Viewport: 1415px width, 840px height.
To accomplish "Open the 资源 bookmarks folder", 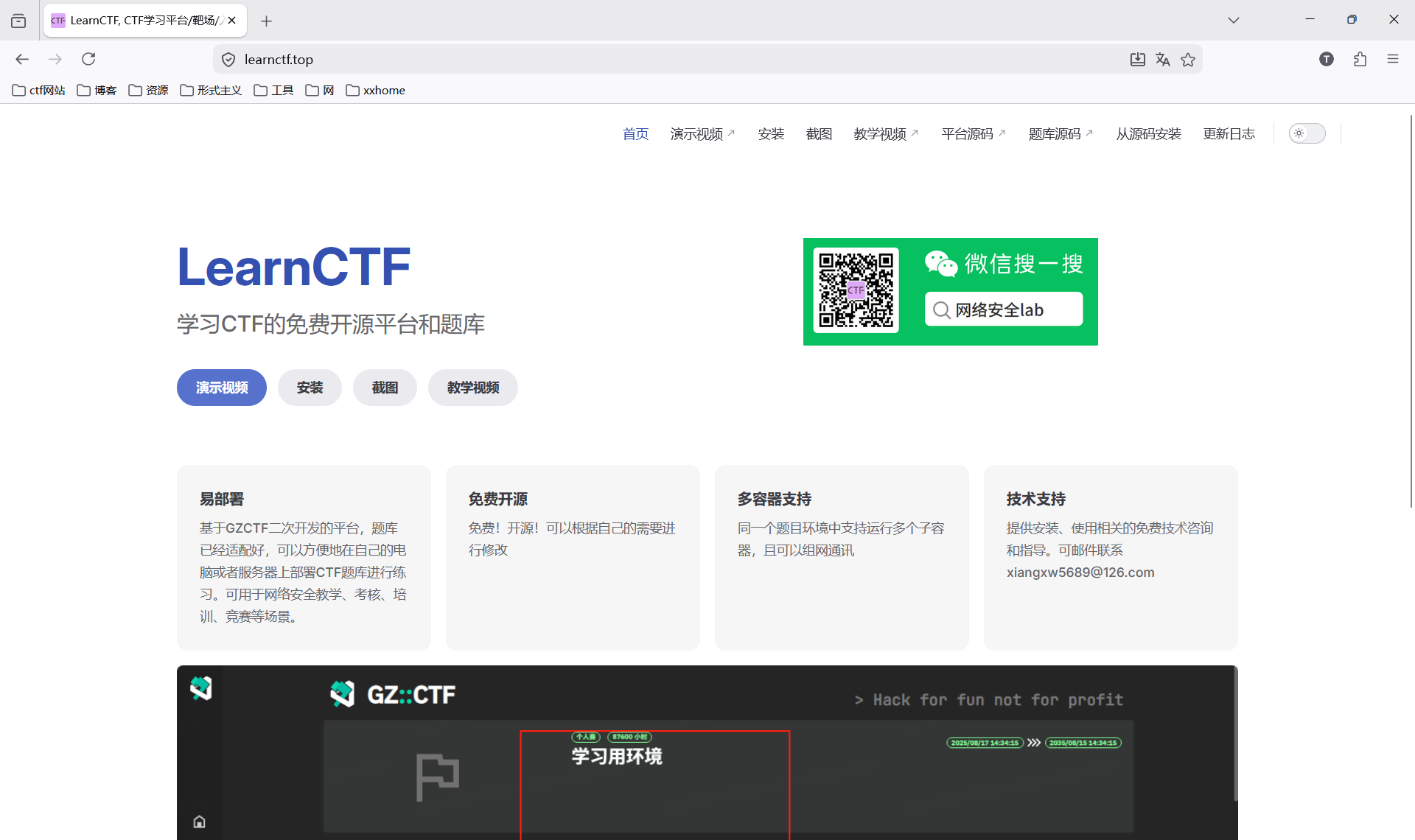I will pos(149,90).
